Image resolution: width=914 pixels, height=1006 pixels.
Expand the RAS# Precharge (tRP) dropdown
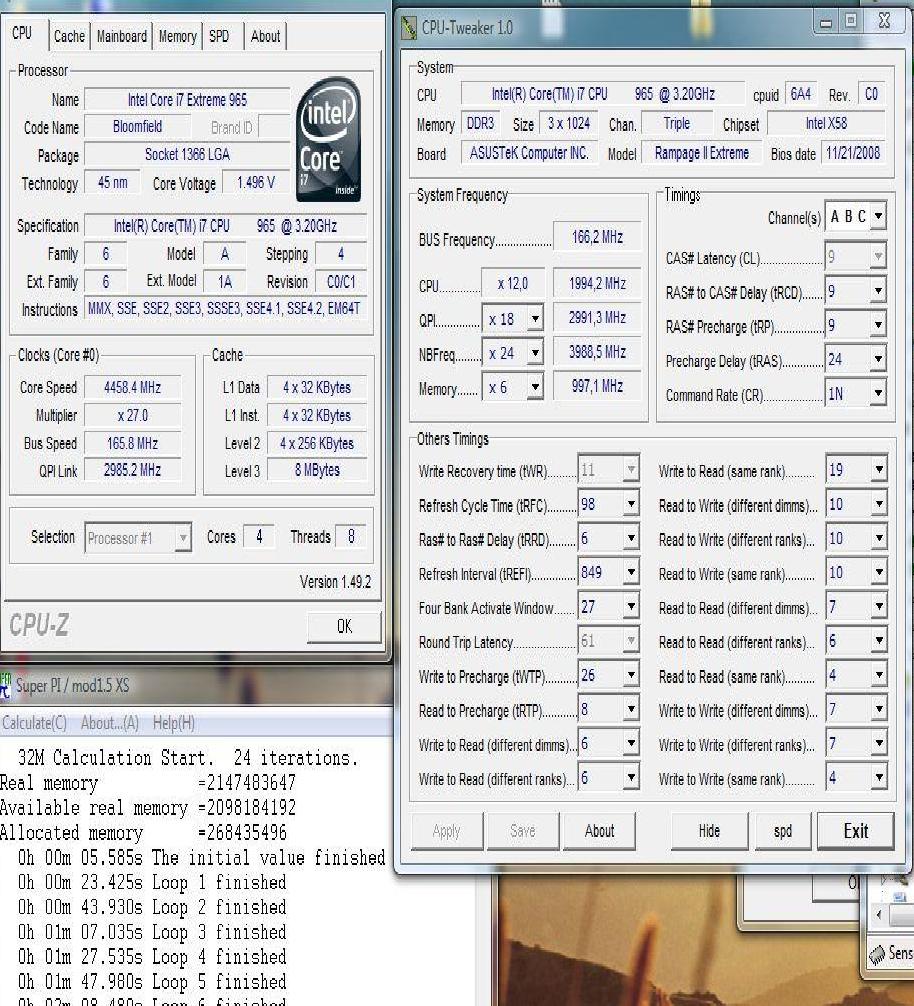tap(878, 326)
